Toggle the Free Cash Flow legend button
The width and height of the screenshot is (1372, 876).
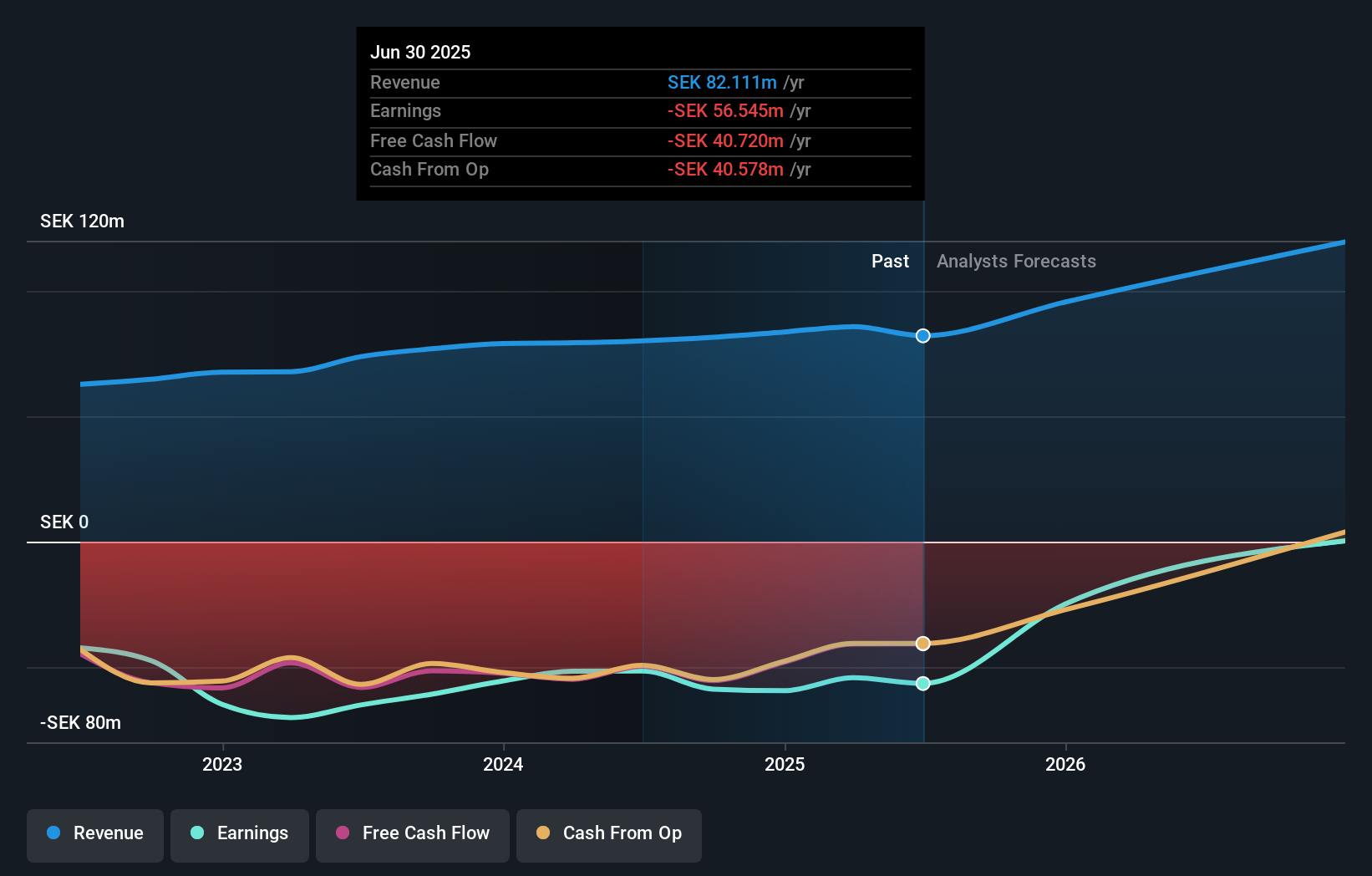click(413, 835)
